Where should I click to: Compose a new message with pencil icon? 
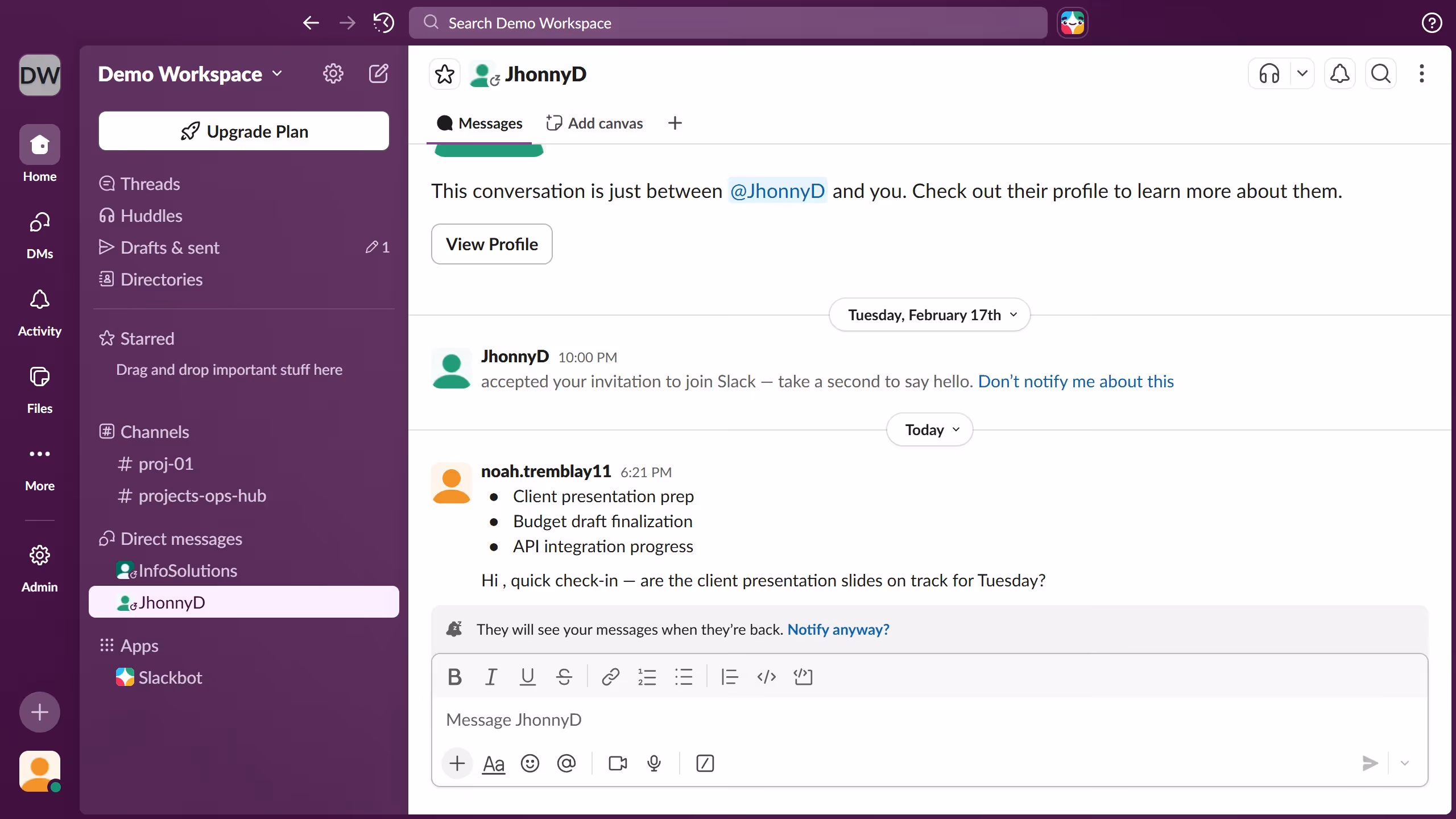click(x=379, y=73)
